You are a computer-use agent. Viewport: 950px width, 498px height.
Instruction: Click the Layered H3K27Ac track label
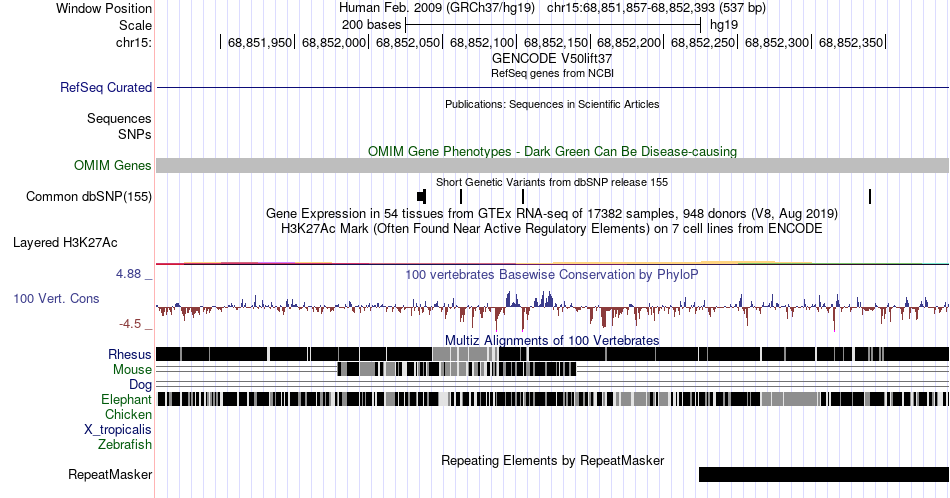click(65, 242)
